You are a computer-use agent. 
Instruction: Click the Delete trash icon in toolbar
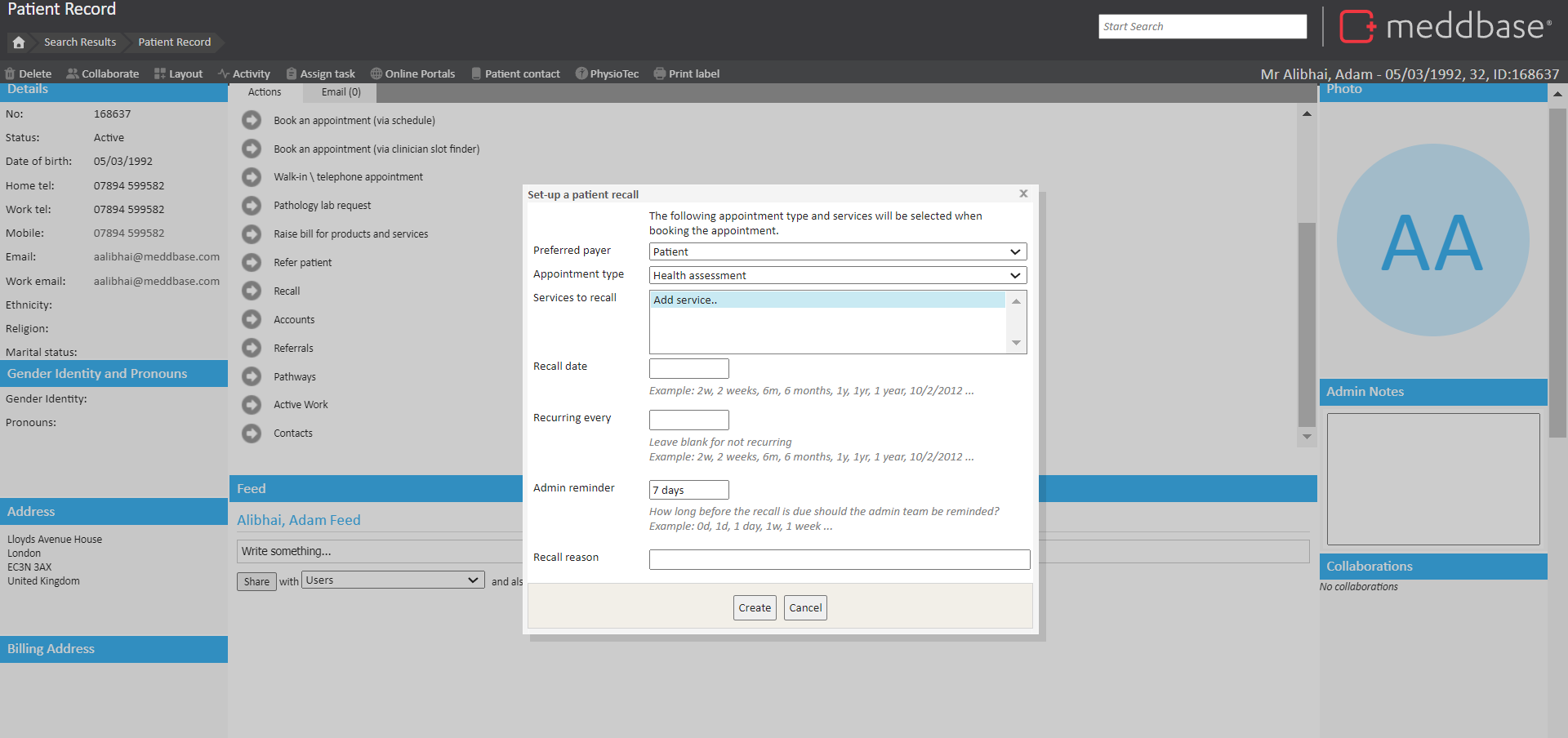(x=11, y=73)
